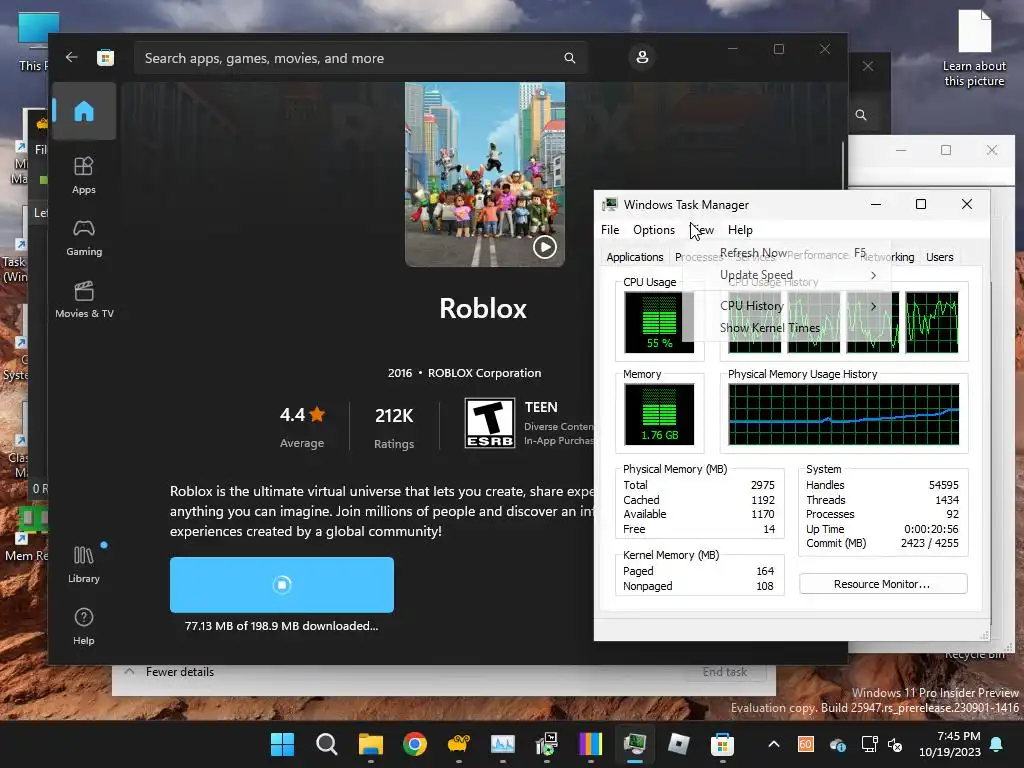Open Microsoft Store from taskbar
The image size is (1024, 768).
click(x=722, y=744)
